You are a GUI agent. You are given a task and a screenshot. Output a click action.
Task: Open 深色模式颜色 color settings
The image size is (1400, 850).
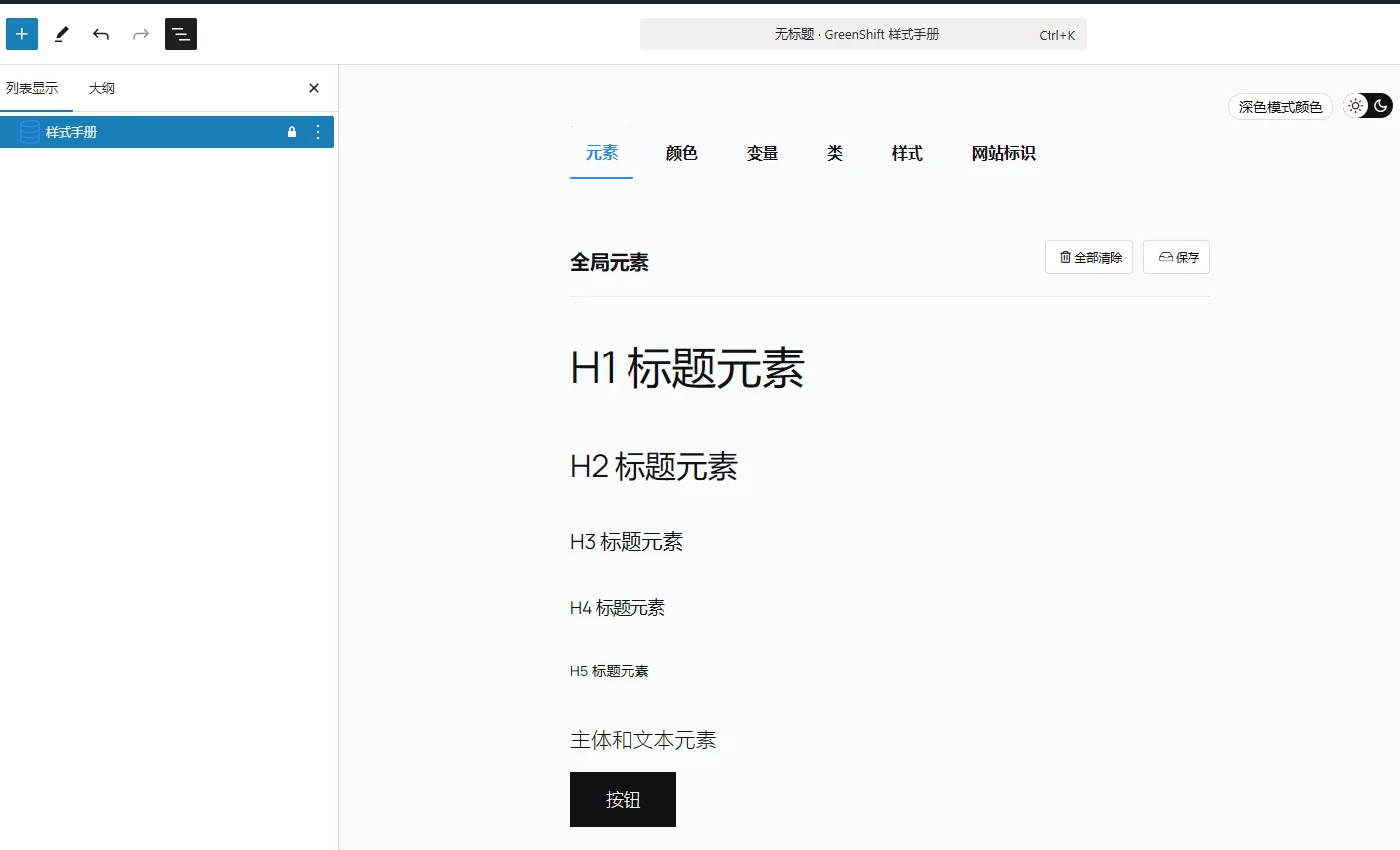tap(1280, 106)
